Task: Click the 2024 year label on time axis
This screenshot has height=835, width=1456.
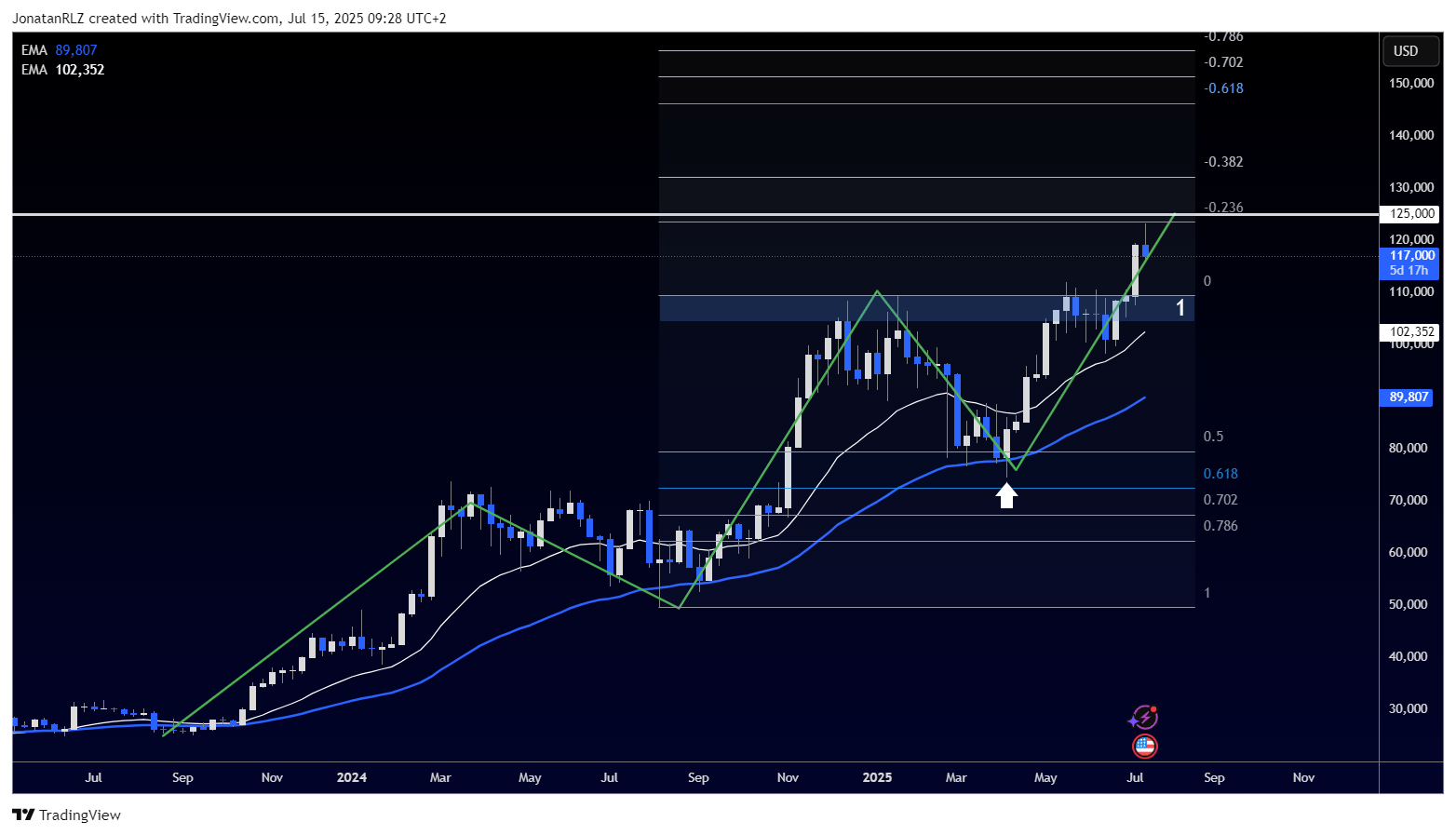Action: click(352, 777)
